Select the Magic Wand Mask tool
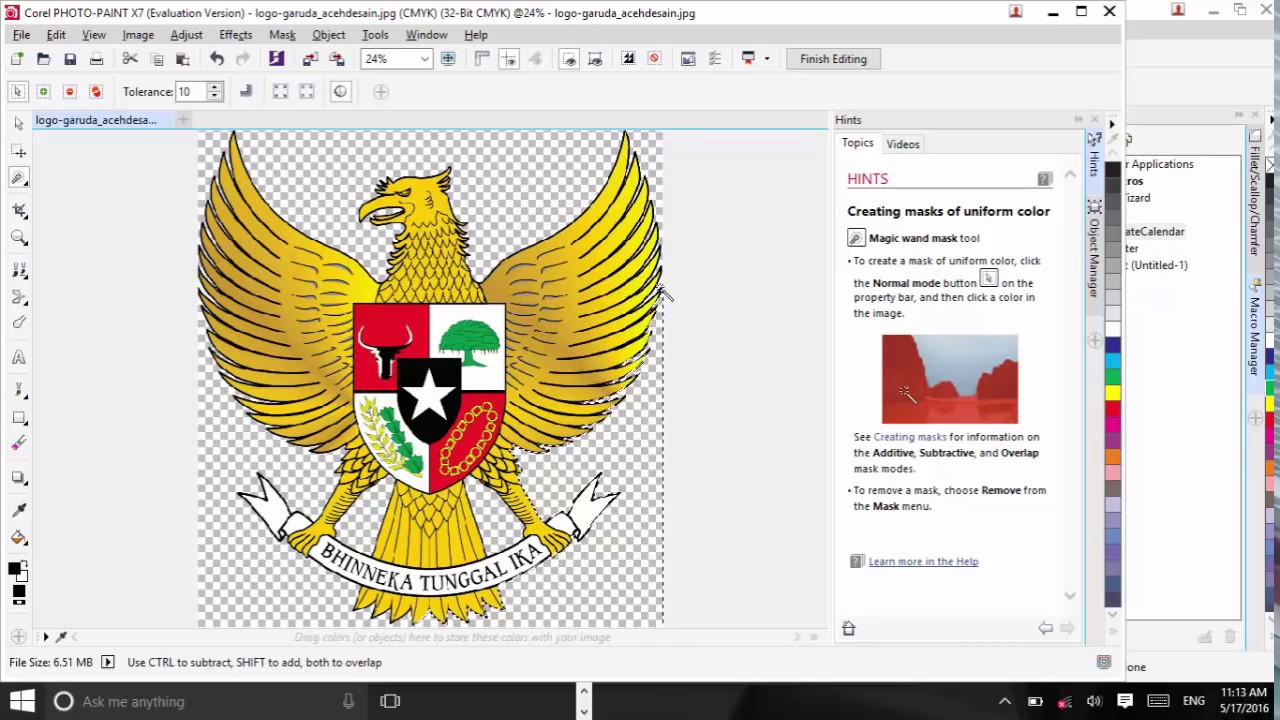Image resolution: width=1280 pixels, height=720 pixels. pos(18,178)
